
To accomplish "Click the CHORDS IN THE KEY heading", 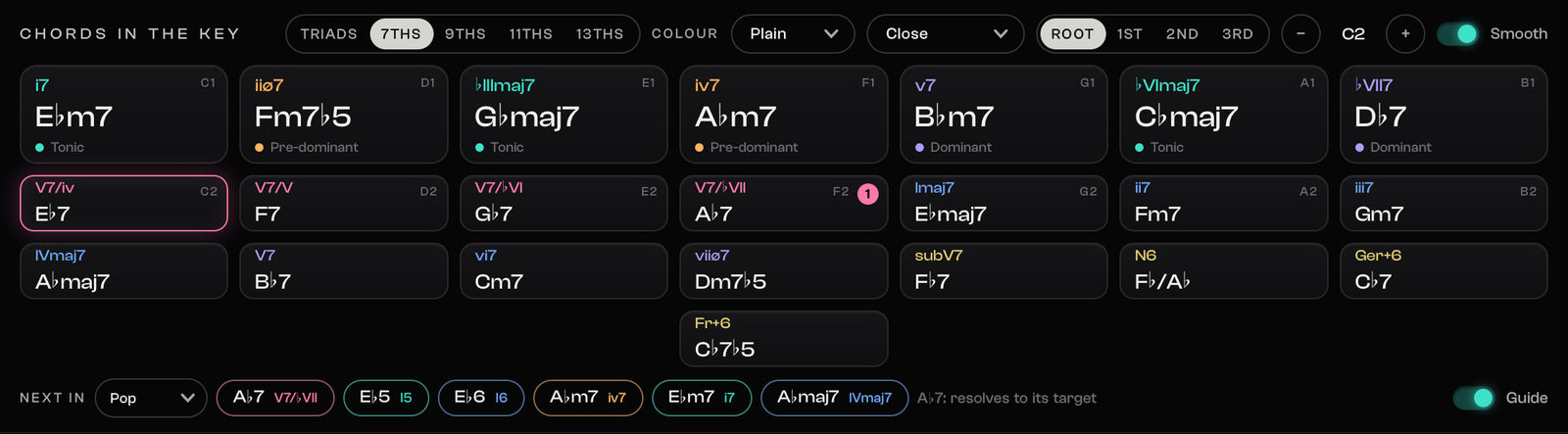I will coord(129,33).
